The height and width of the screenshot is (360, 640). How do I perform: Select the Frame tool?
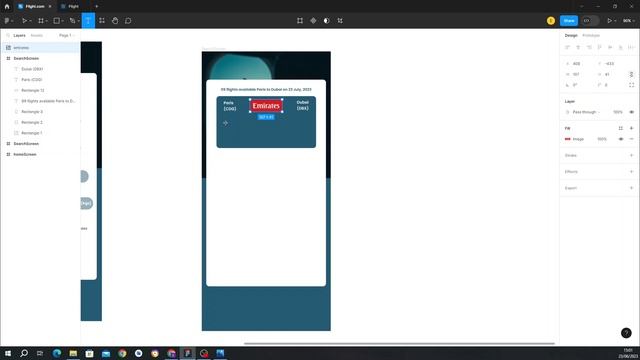[x=41, y=21]
